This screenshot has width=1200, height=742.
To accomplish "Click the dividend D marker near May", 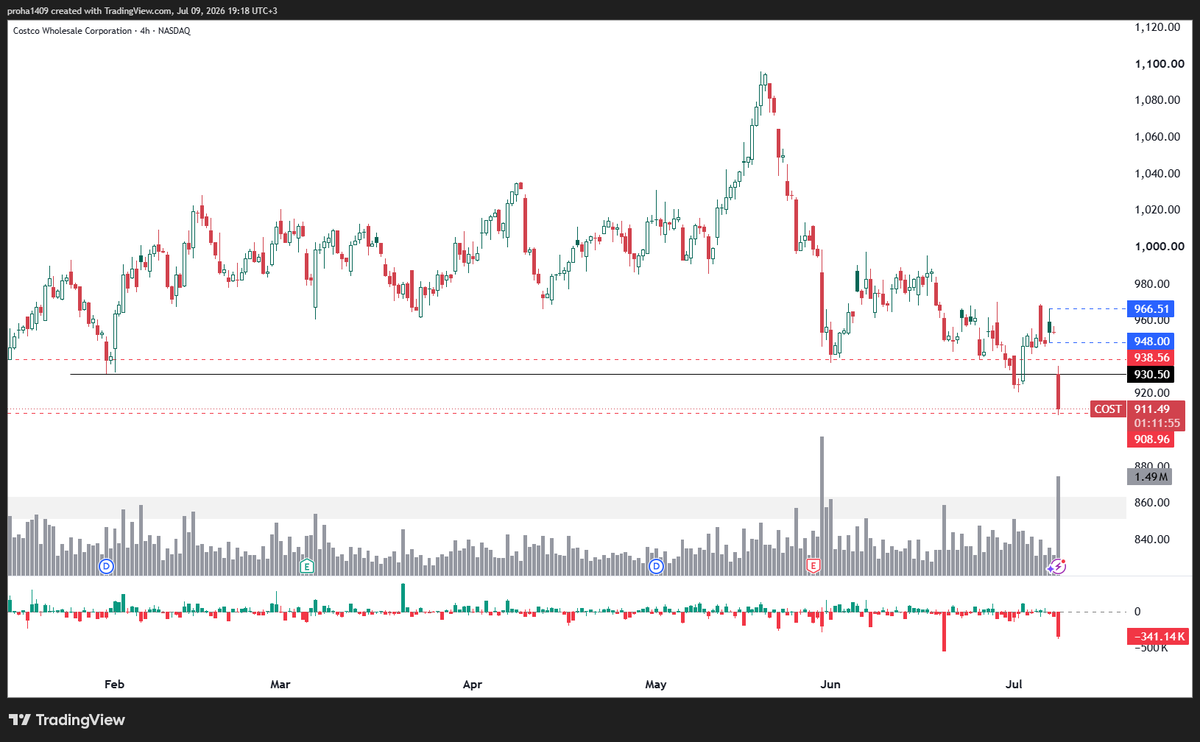I will [x=656, y=567].
